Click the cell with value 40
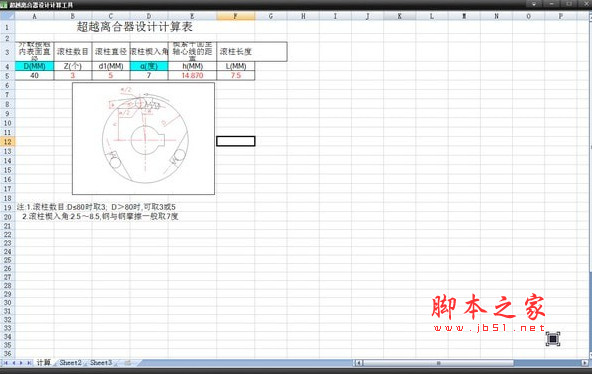This screenshot has width=592, height=374. 34,75
